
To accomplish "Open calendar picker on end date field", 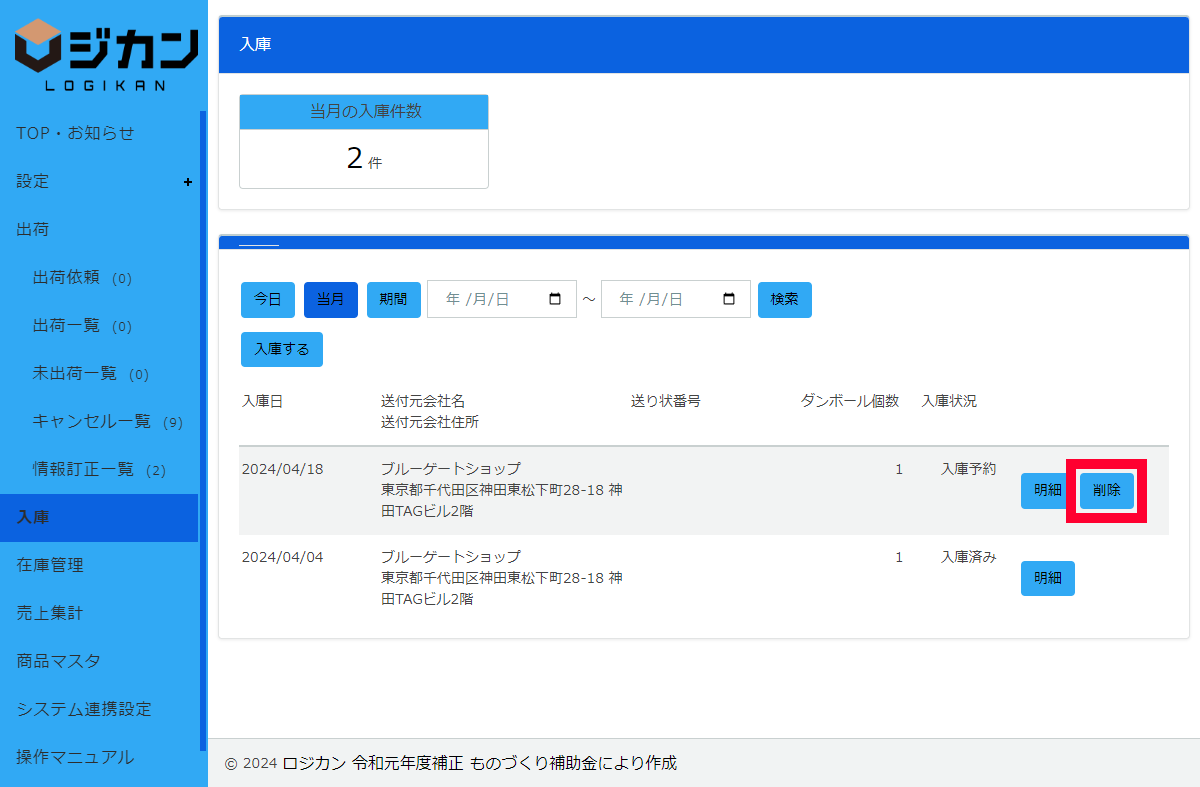I will coord(729,299).
